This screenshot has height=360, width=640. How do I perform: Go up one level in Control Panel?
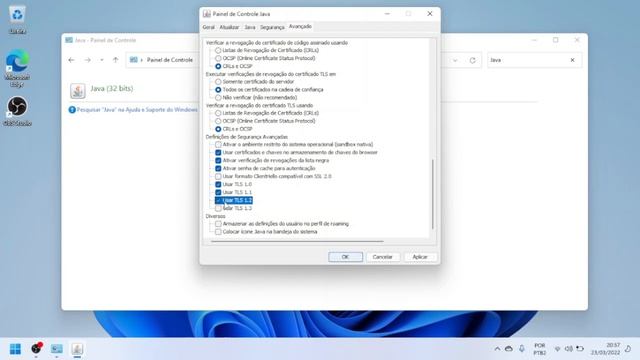(x=116, y=60)
